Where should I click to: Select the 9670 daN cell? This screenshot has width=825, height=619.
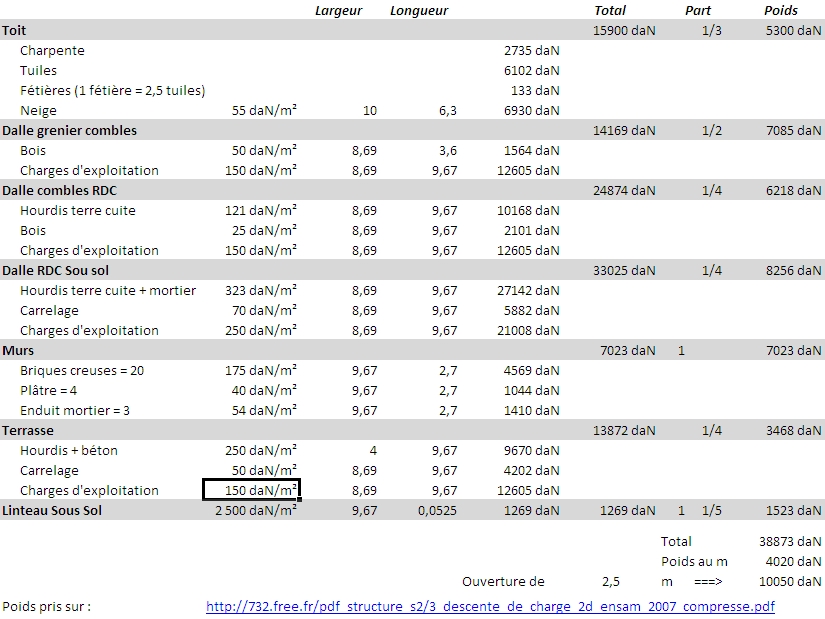coord(531,451)
